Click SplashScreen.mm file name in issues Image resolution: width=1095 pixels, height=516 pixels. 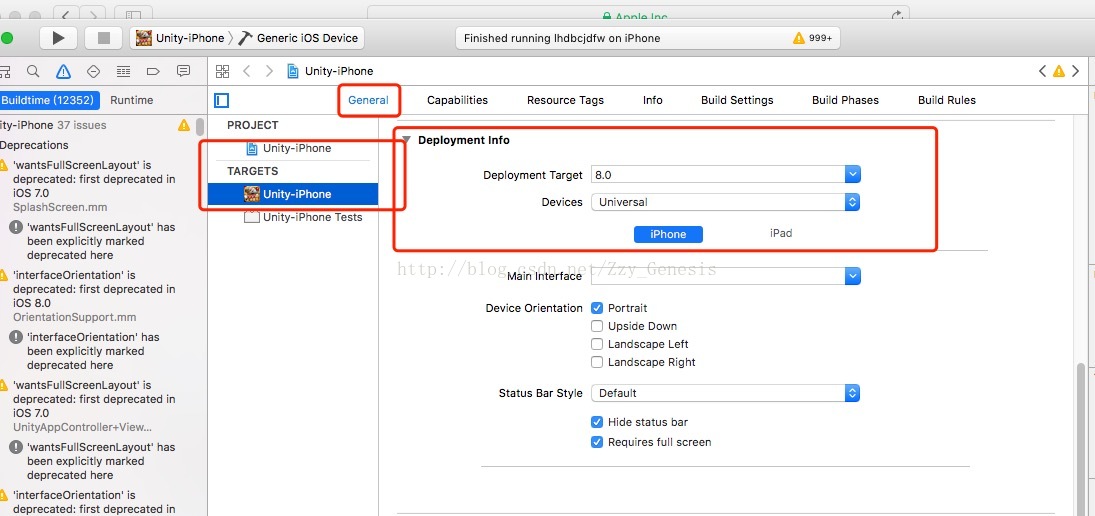click(60, 207)
